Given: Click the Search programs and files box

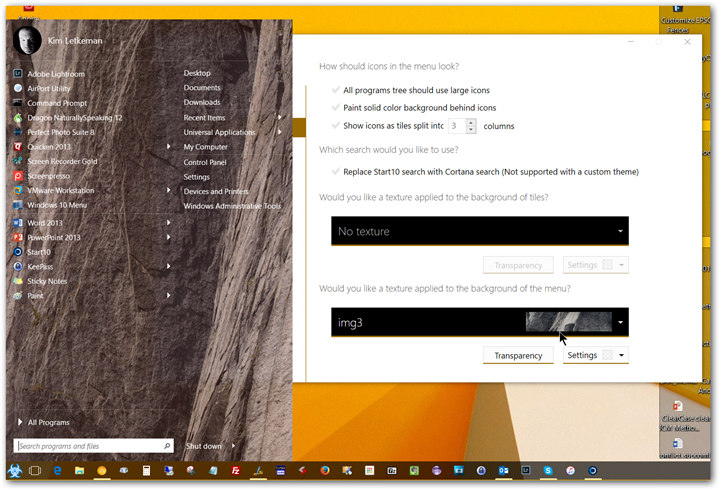Looking at the screenshot, I should point(94,446).
